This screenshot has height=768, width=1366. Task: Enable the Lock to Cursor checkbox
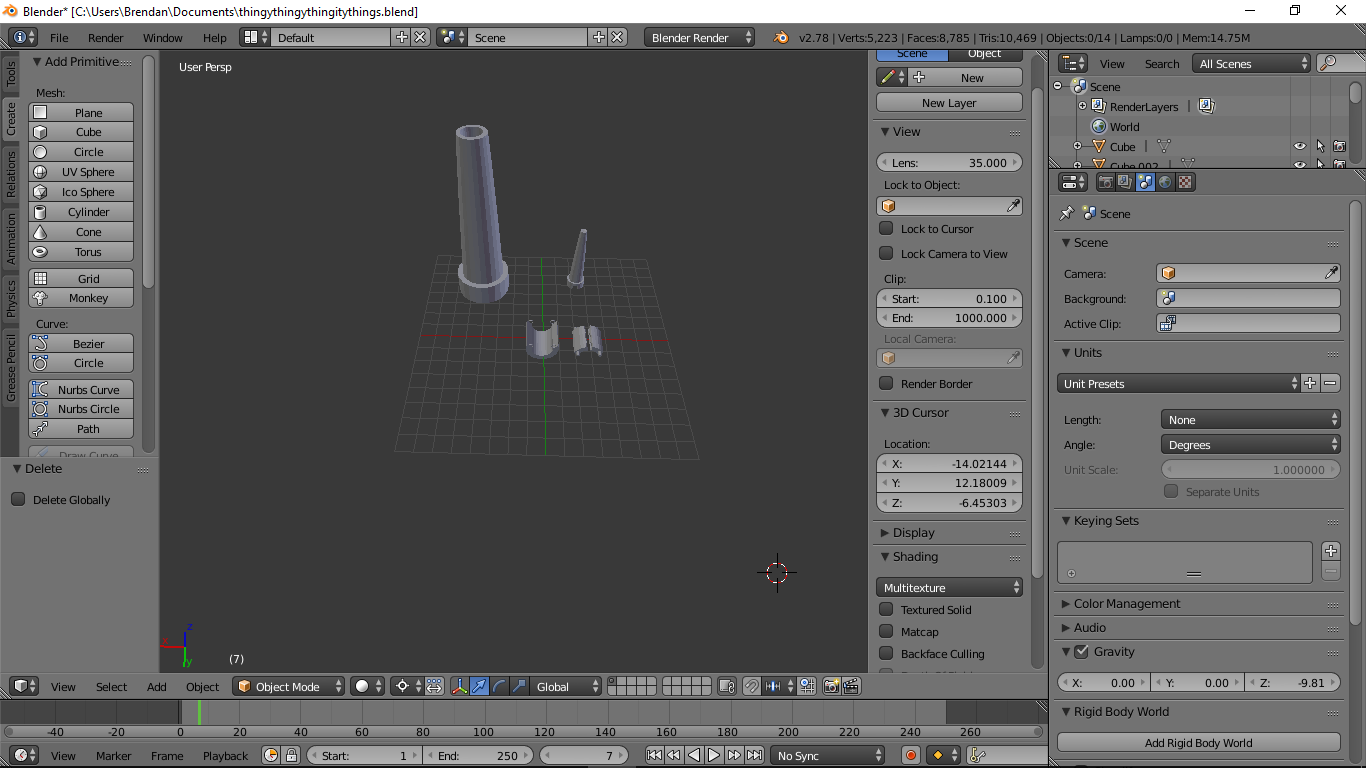pyautogui.click(x=886, y=228)
